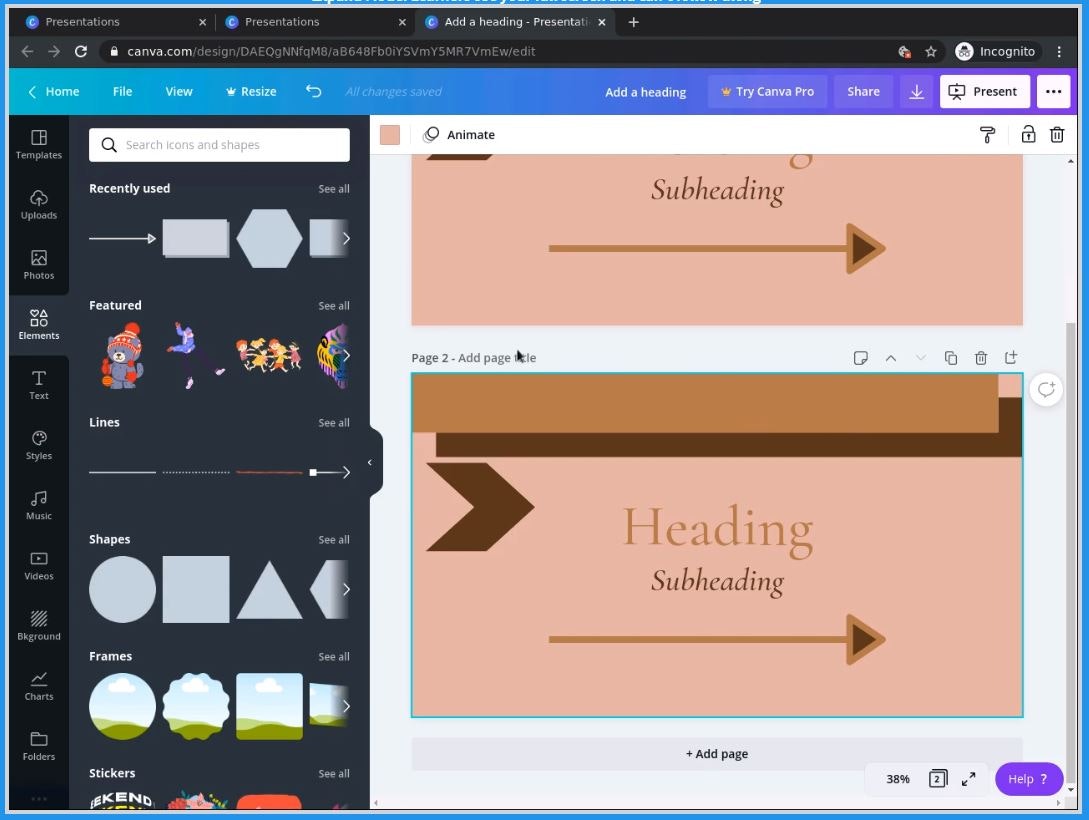See all Stickers
The height and width of the screenshot is (820, 1089).
tap(333, 773)
